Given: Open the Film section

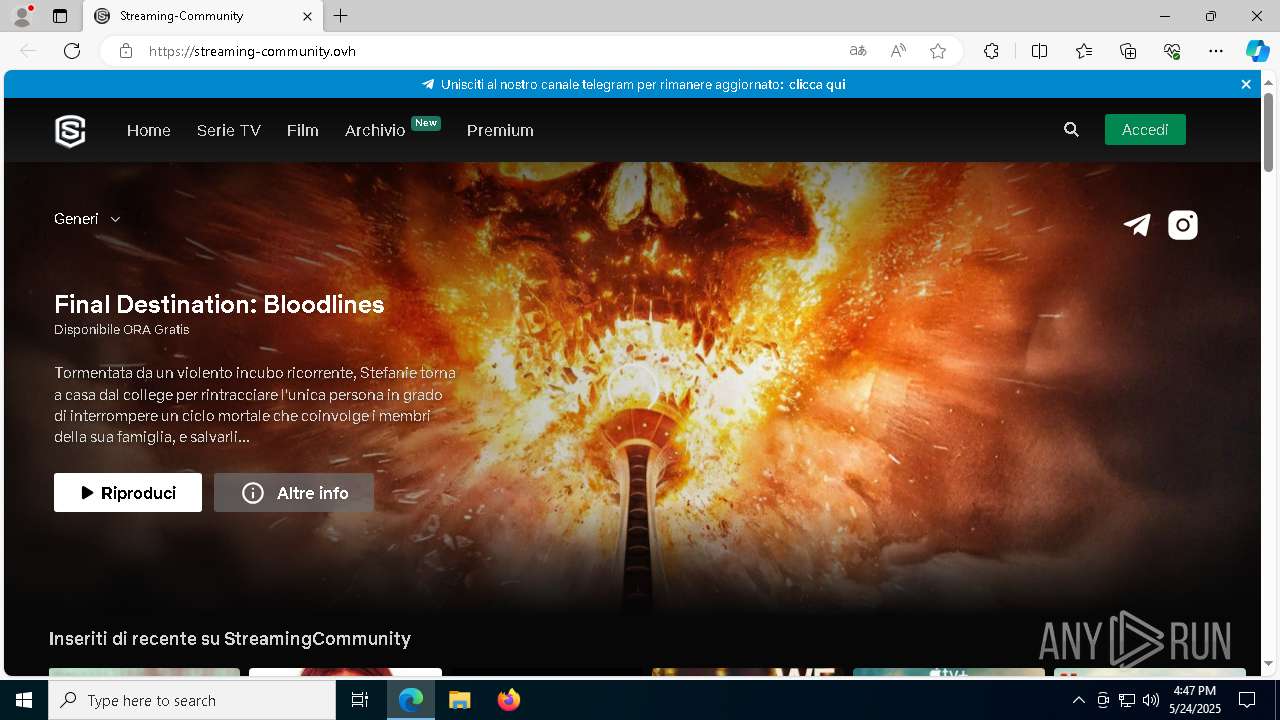Looking at the screenshot, I should [x=303, y=130].
